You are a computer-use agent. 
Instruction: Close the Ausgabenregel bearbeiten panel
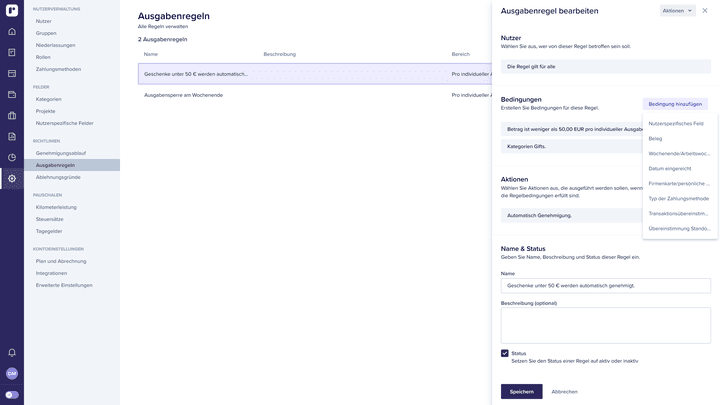pos(705,11)
